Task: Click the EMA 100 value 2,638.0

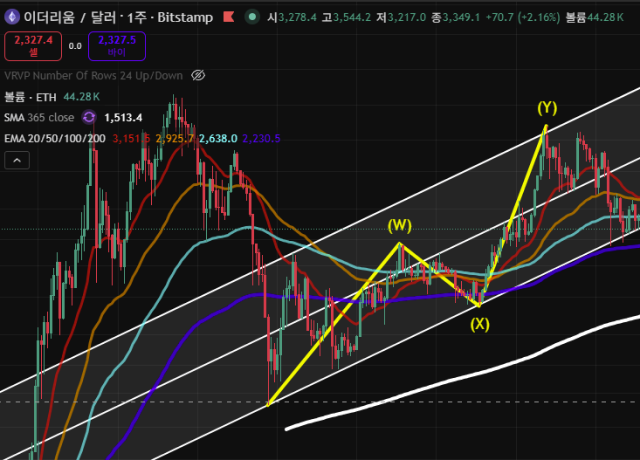Action: pos(218,139)
